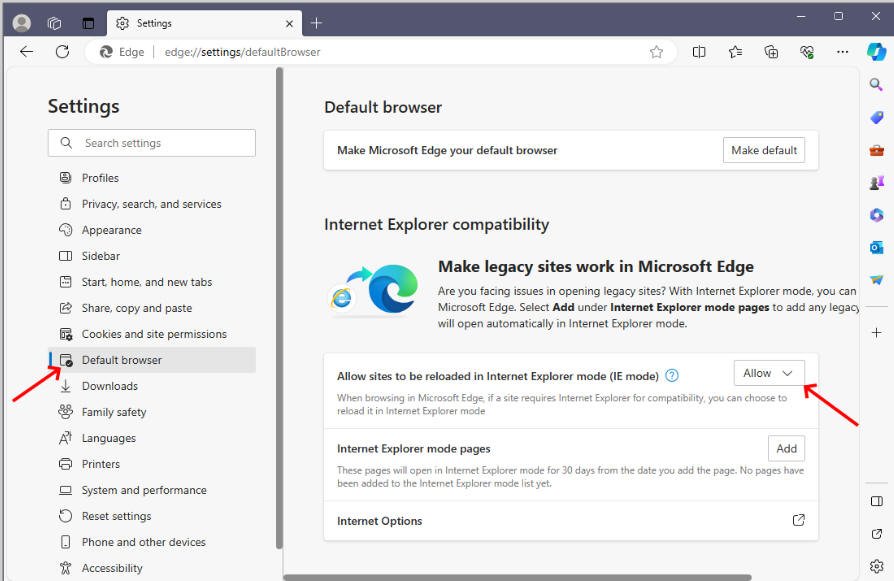Open the Workspaces icon in title bar
894x581 pixels.
tap(55, 23)
